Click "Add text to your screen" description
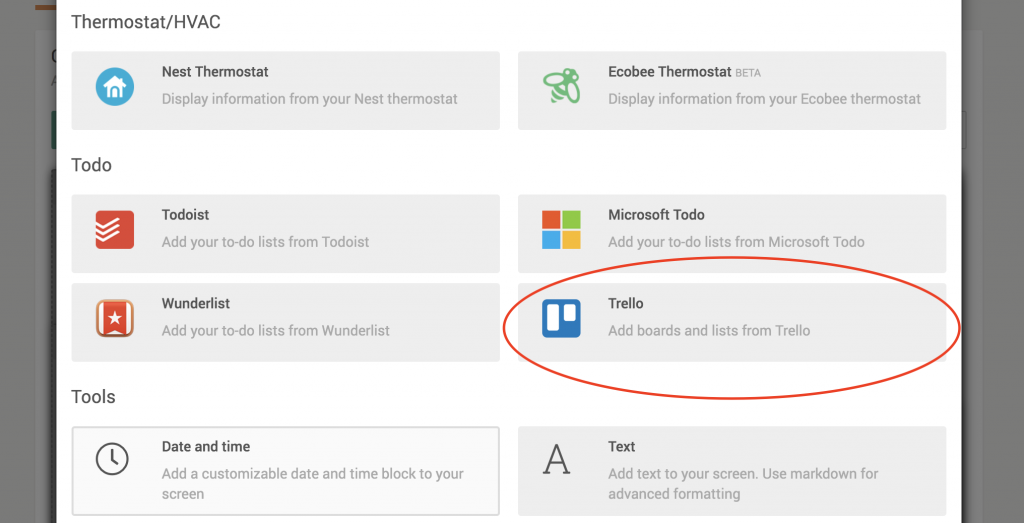1024x523 pixels. coord(743,484)
